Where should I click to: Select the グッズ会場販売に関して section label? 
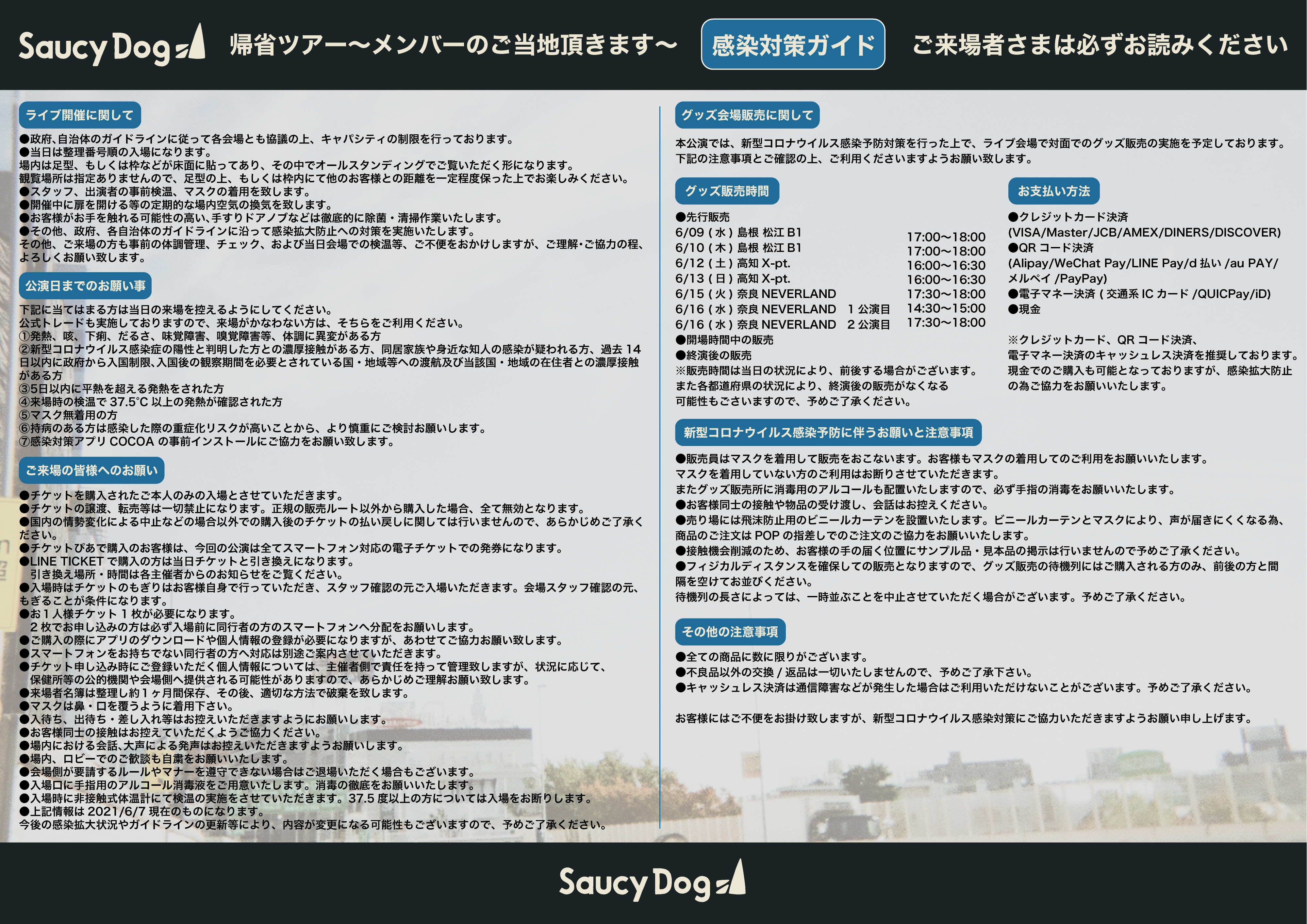point(747,115)
